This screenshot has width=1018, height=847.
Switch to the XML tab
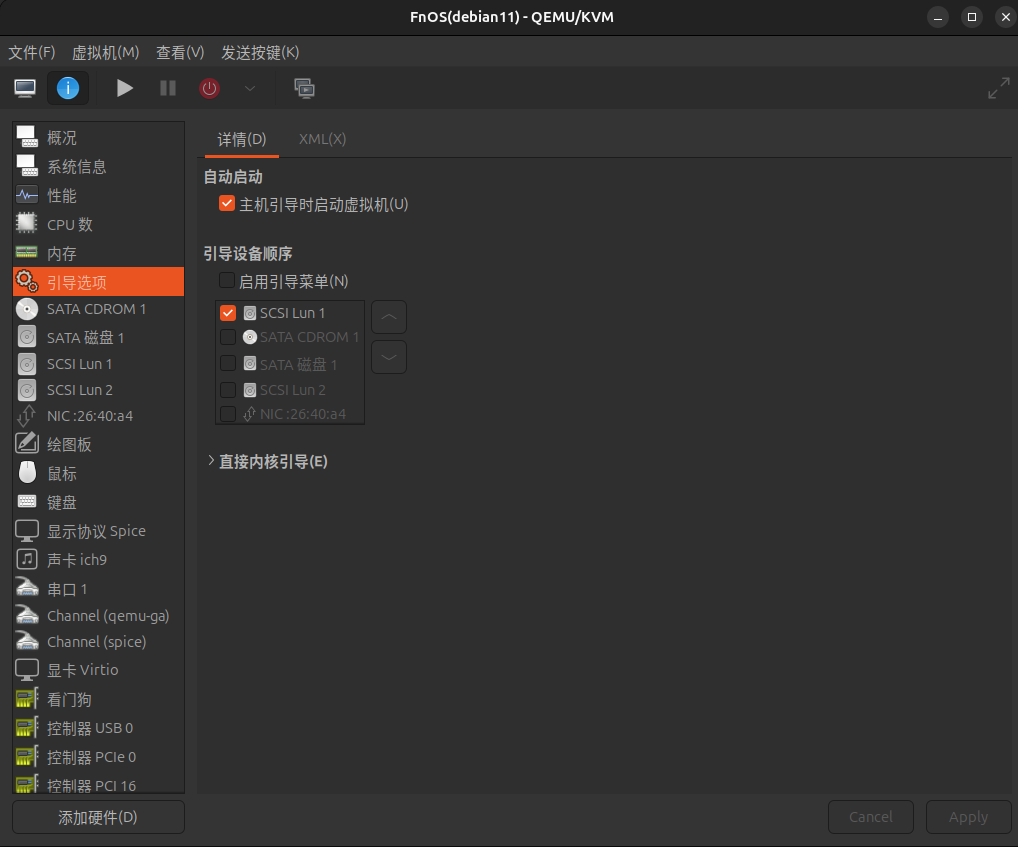[322, 139]
